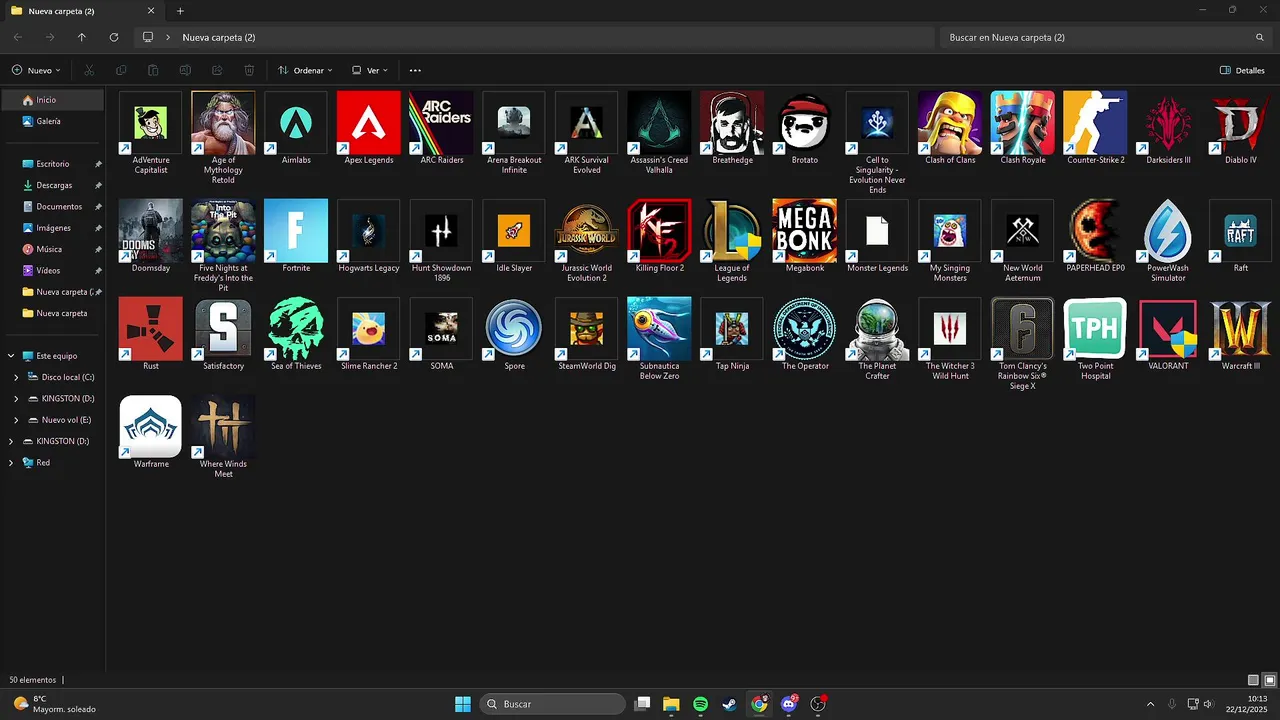The image size is (1280, 720).
Task: Click the Two Point Hospital shortcut
Action: pos(1095,329)
